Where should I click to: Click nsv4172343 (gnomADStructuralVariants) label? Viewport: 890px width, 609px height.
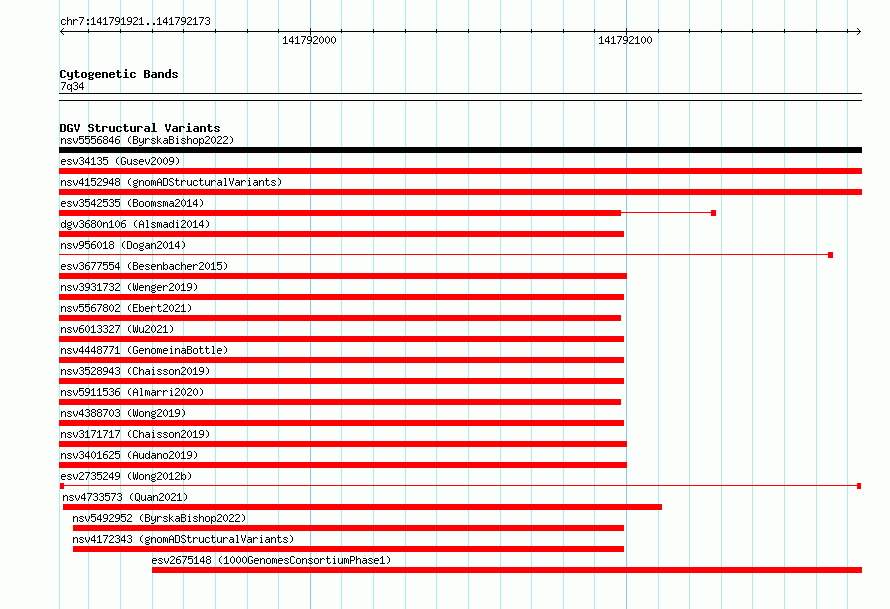coord(183,539)
